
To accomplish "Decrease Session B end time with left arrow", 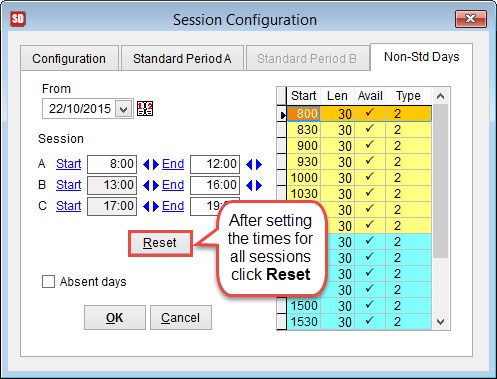I will [x=249, y=185].
